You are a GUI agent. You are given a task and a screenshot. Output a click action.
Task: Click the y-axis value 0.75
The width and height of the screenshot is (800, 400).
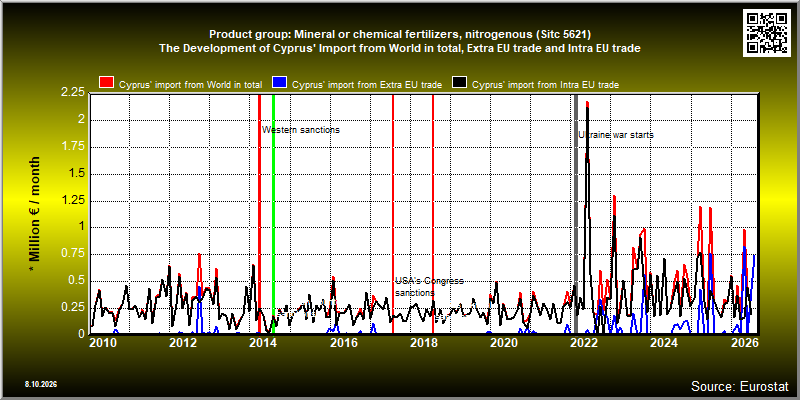[x=73, y=254]
